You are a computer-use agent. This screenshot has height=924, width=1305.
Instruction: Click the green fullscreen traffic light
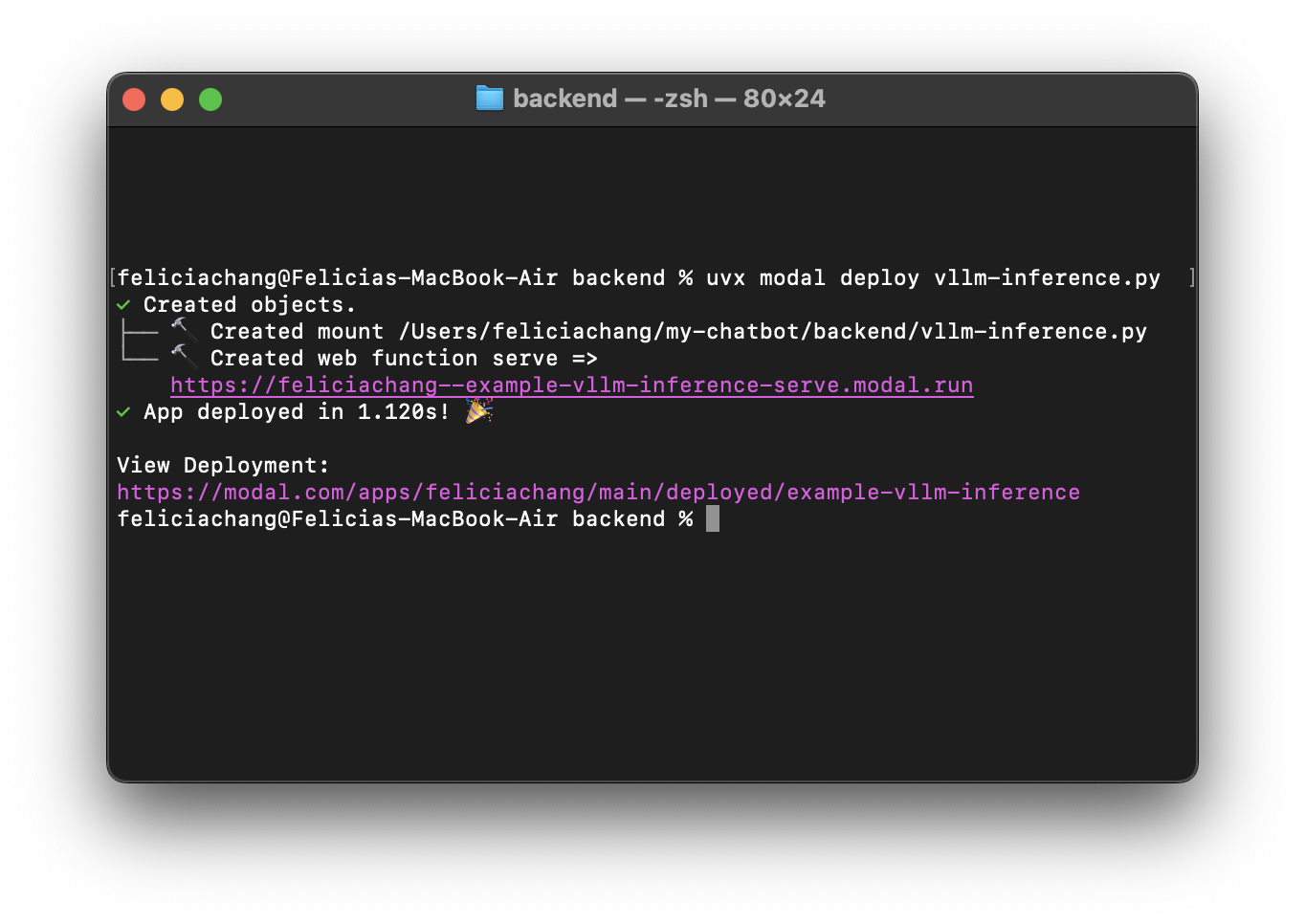210,99
